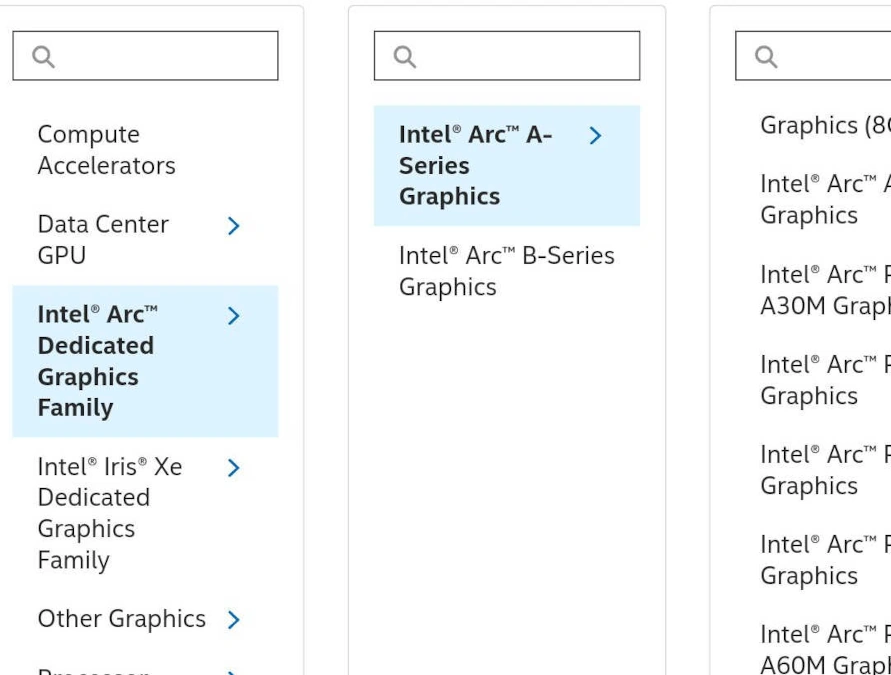Click the arrow next to Intel Arc Dedicated Graphics Family
Image resolution: width=891 pixels, height=675 pixels.
coord(234,316)
